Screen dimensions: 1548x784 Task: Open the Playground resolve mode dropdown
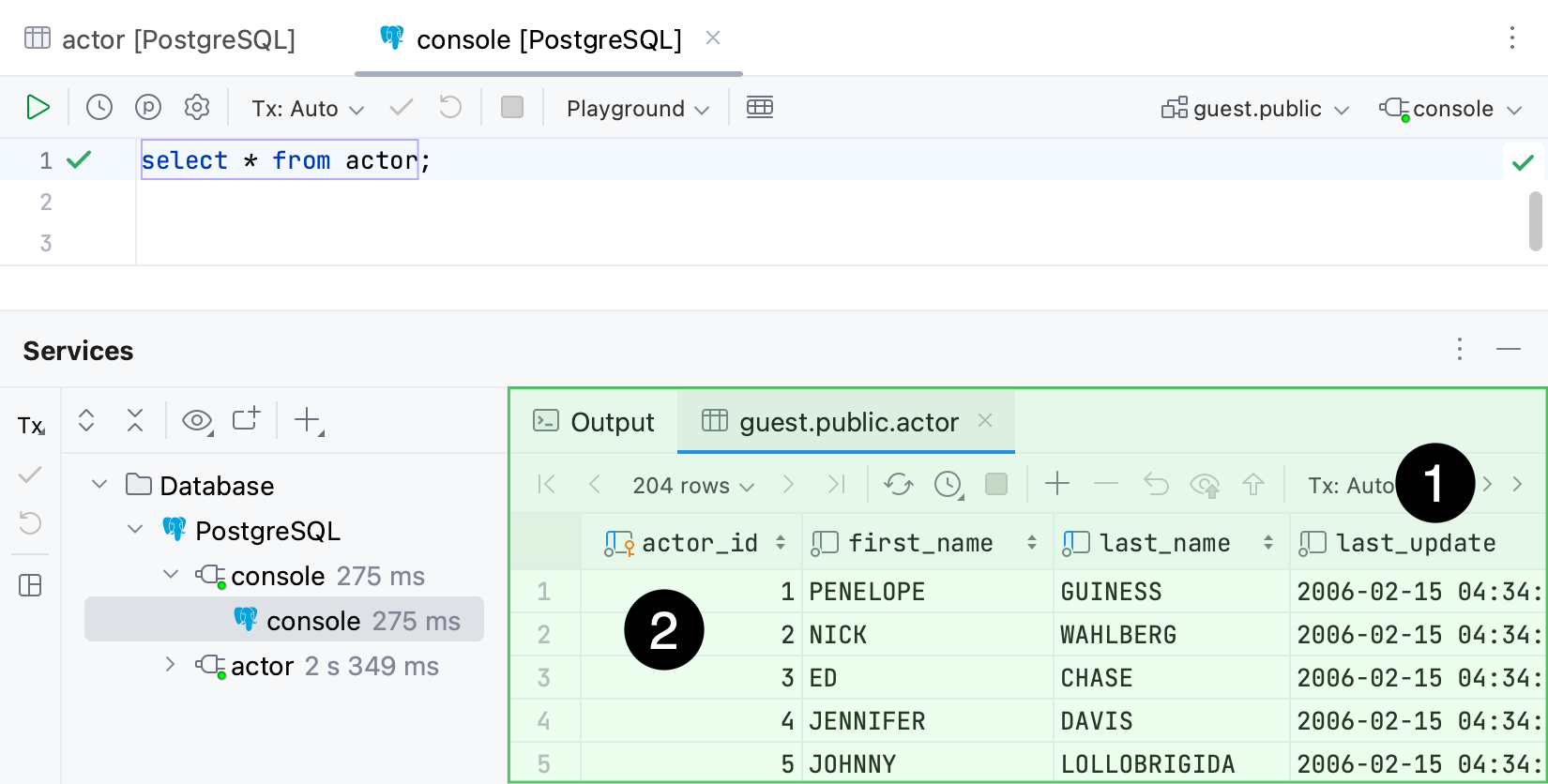637,109
